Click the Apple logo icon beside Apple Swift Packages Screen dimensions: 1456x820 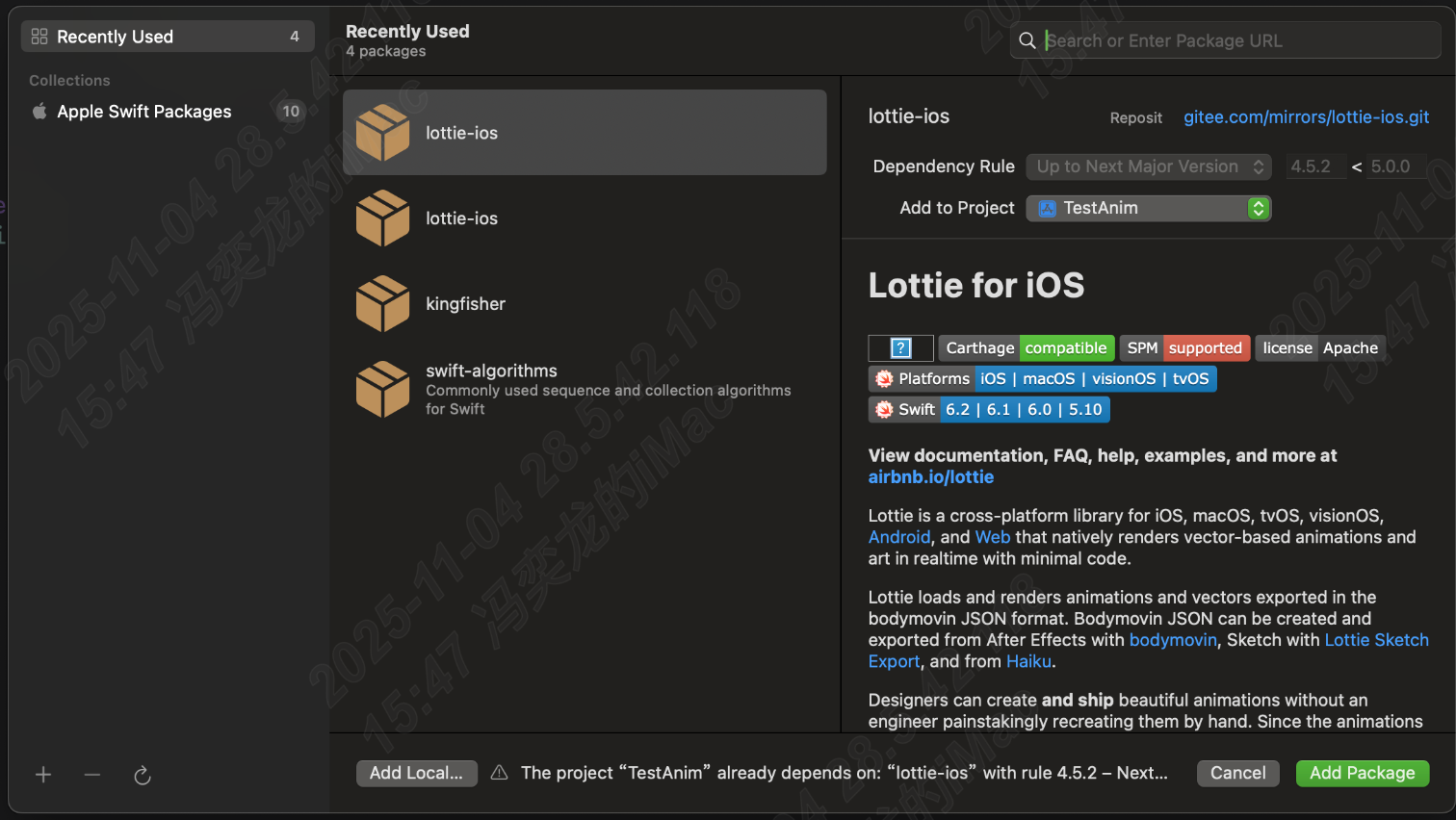(x=39, y=111)
